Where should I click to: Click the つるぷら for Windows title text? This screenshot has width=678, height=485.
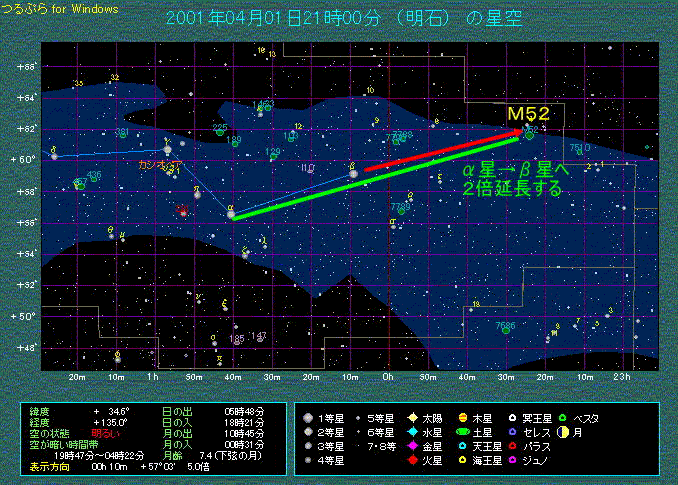[59, 8]
